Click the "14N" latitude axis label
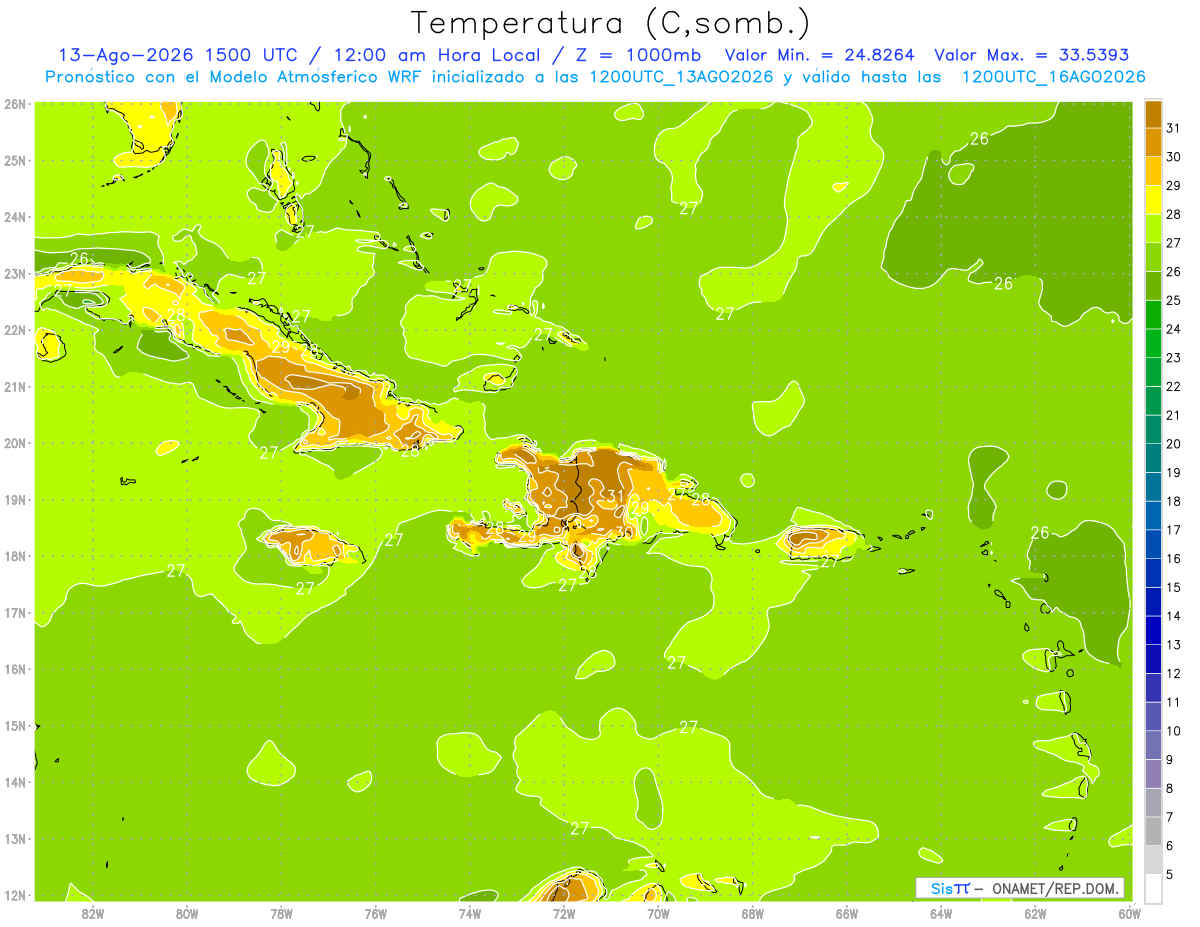1200x927 pixels. (x=15, y=782)
